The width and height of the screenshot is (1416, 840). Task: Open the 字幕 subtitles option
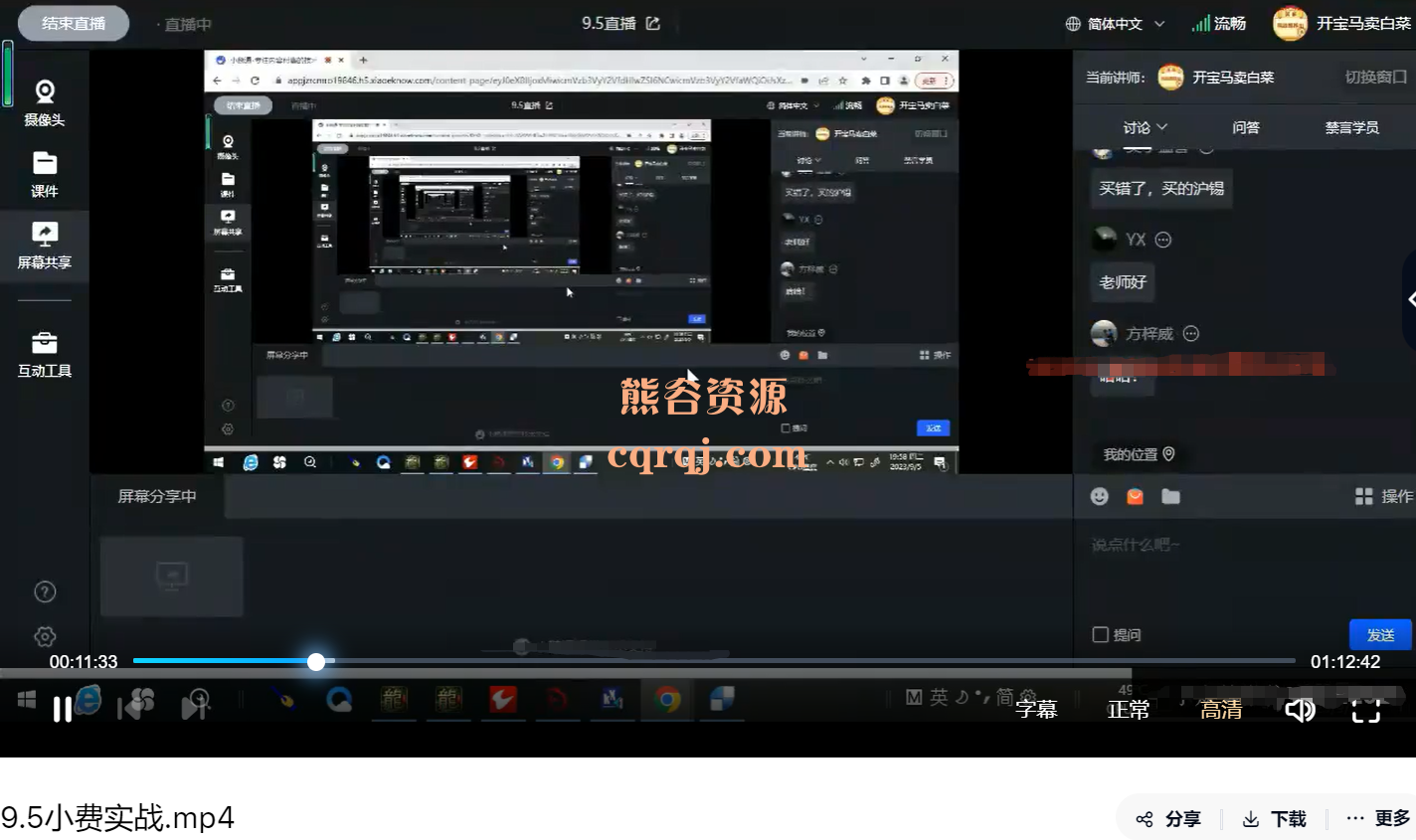(1036, 709)
